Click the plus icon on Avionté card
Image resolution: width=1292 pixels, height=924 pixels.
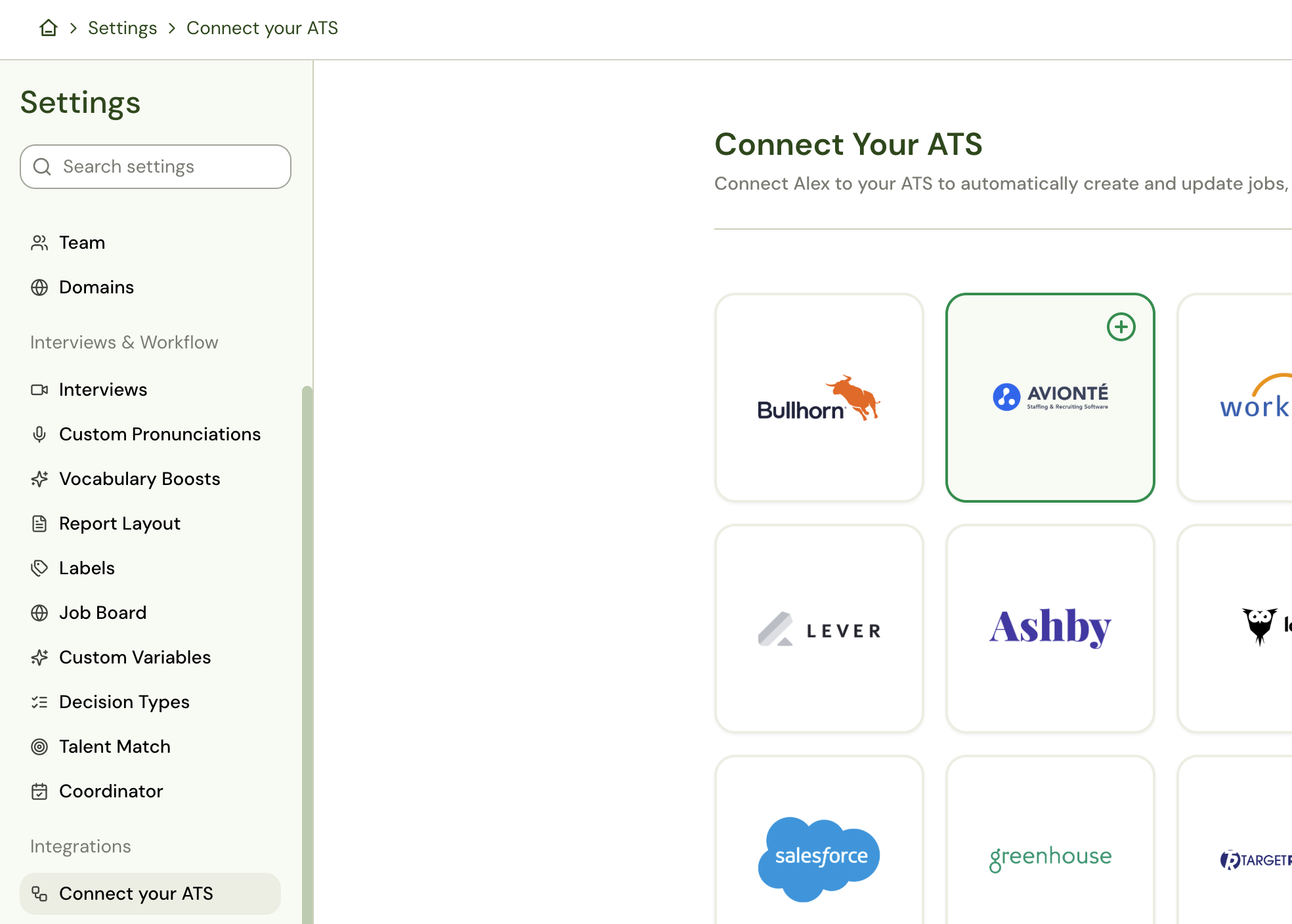click(1121, 327)
